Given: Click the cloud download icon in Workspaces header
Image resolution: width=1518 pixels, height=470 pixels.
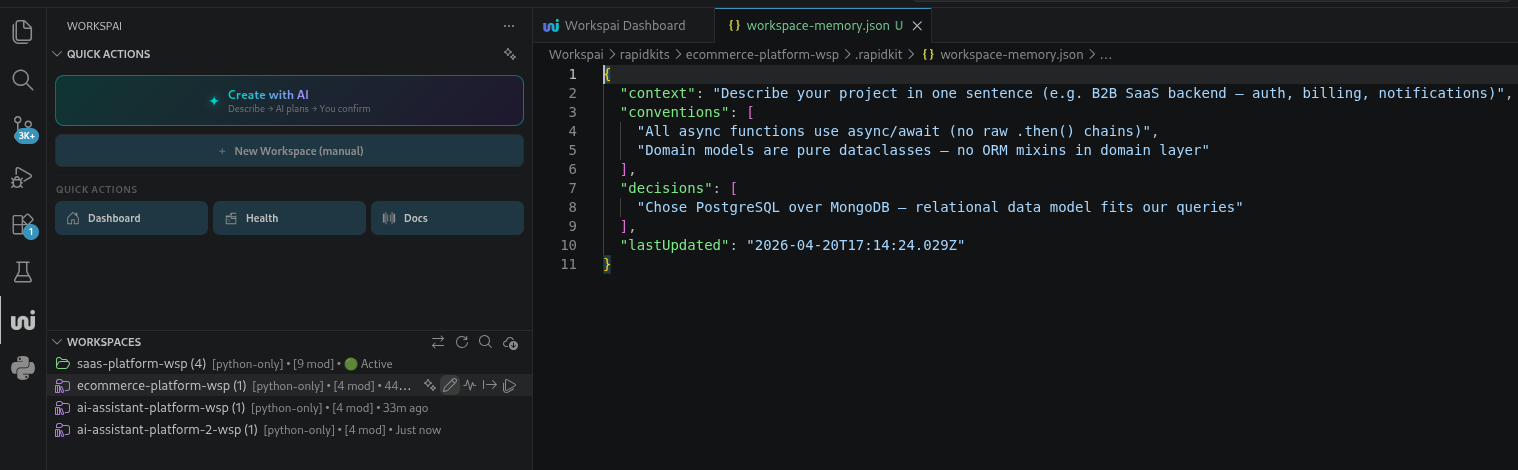Looking at the screenshot, I should (510, 342).
